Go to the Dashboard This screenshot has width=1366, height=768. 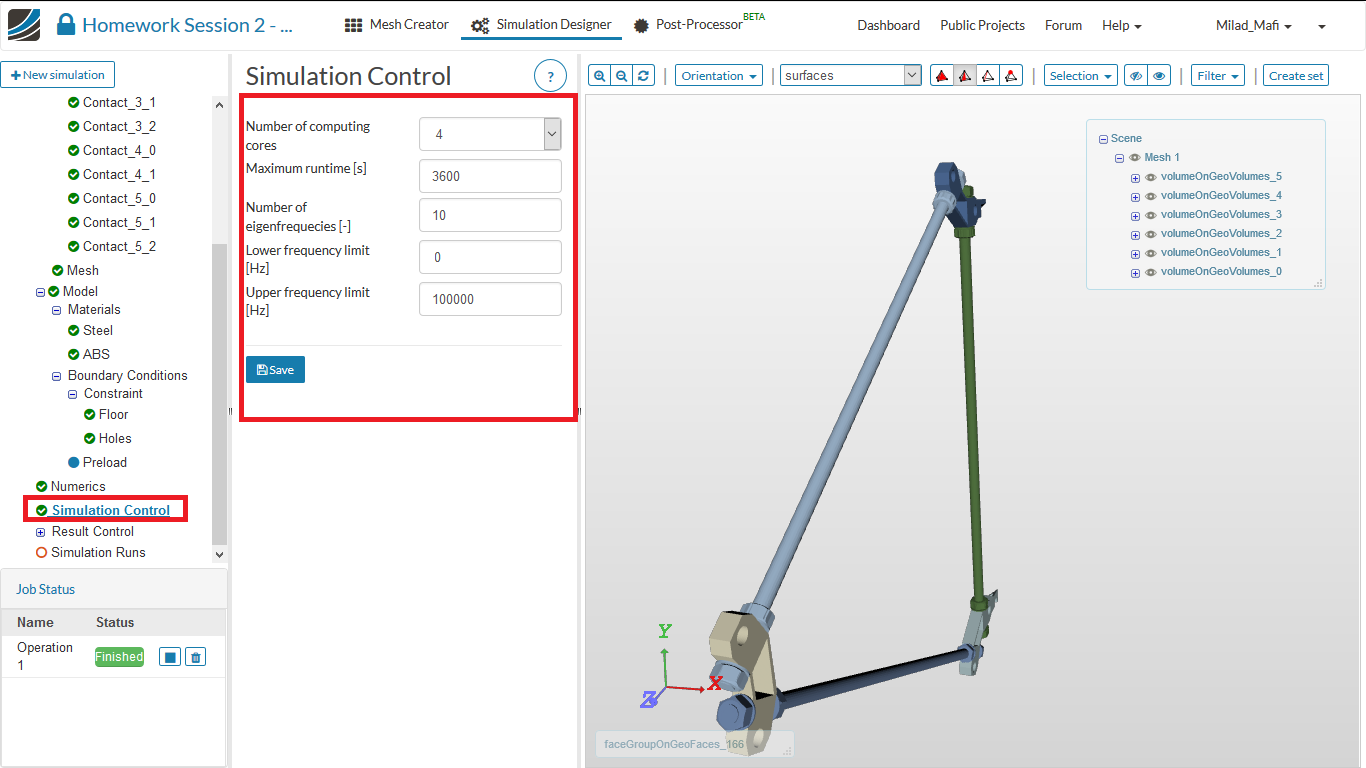pos(888,25)
